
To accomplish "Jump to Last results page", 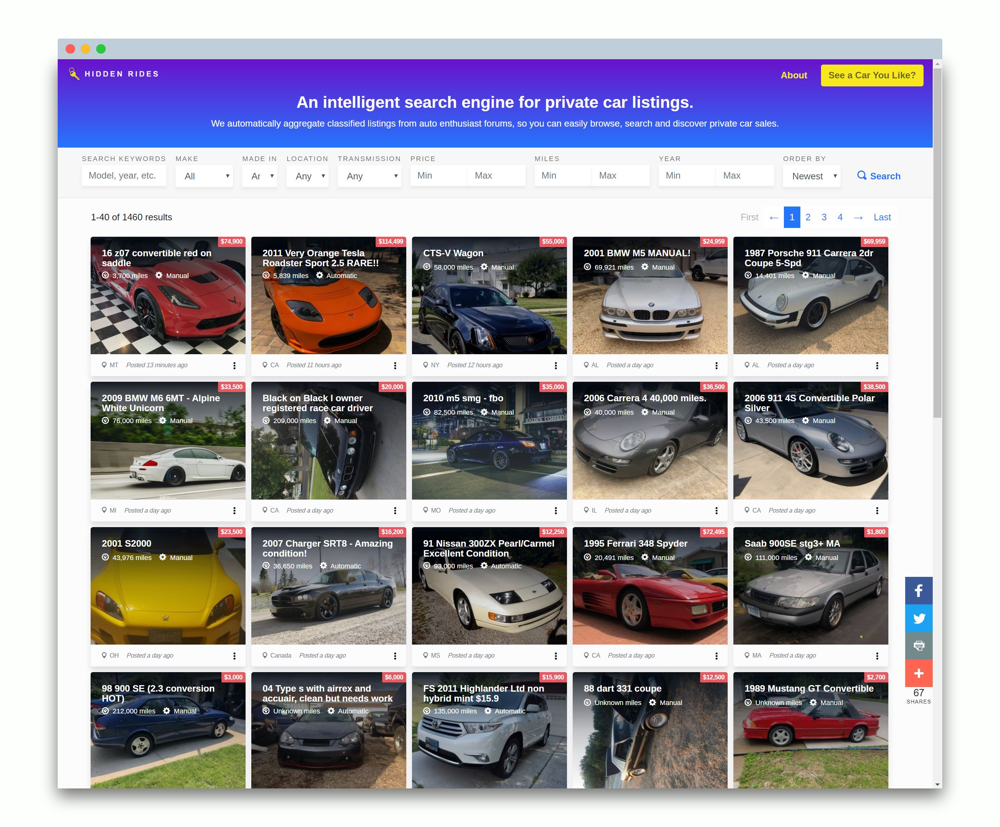I will (x=881, y=217).
